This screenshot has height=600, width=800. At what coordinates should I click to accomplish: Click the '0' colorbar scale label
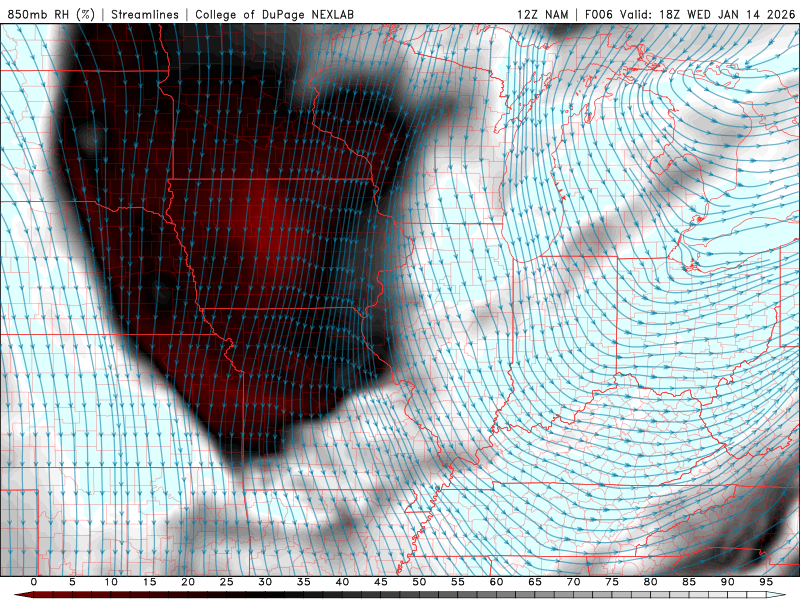click(x=34, y=582)
